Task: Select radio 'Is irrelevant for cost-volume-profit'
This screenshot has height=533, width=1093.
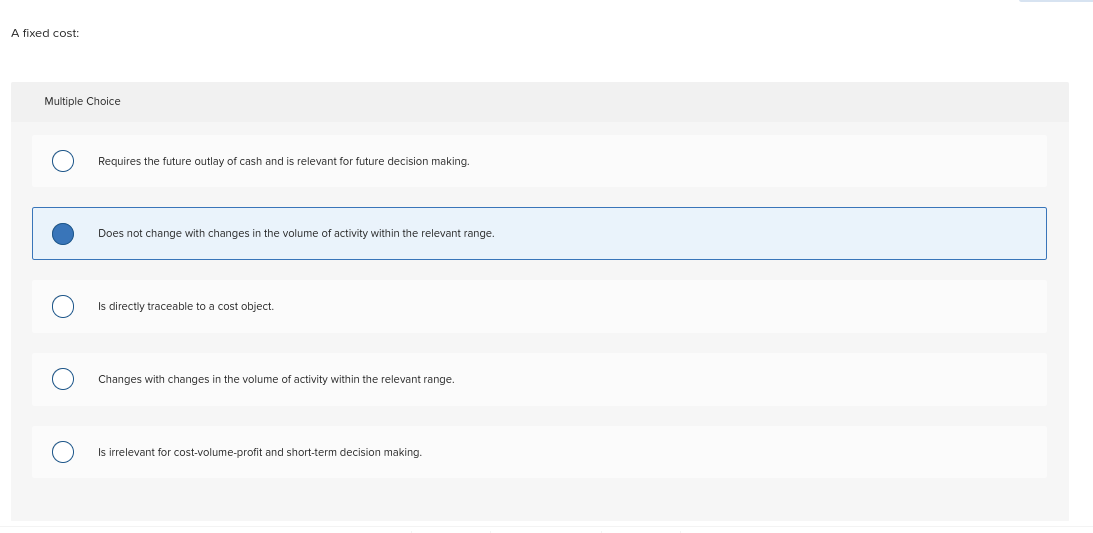Action: coord(63,452)
